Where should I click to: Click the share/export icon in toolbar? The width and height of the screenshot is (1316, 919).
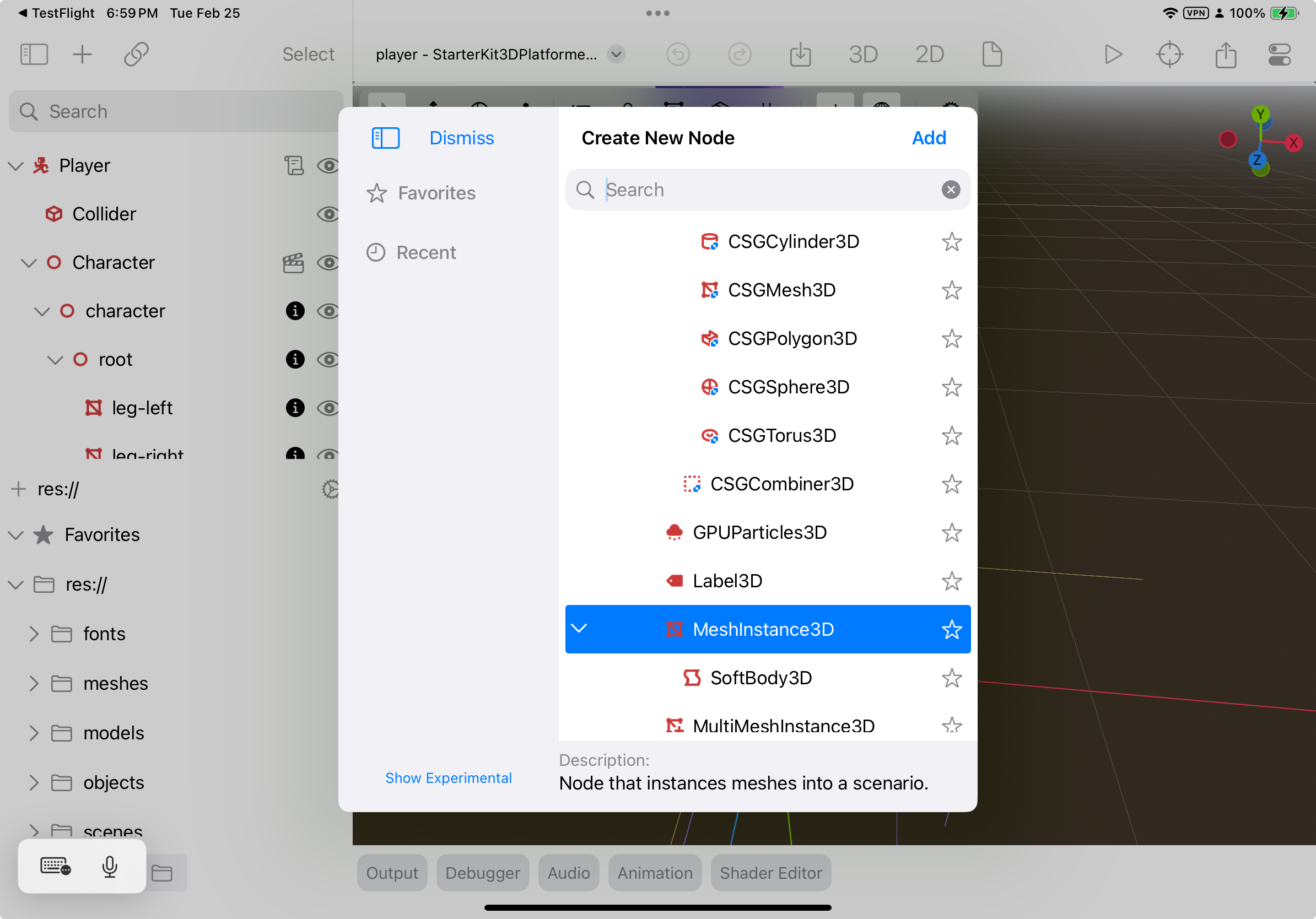[x=1226, y=55]
